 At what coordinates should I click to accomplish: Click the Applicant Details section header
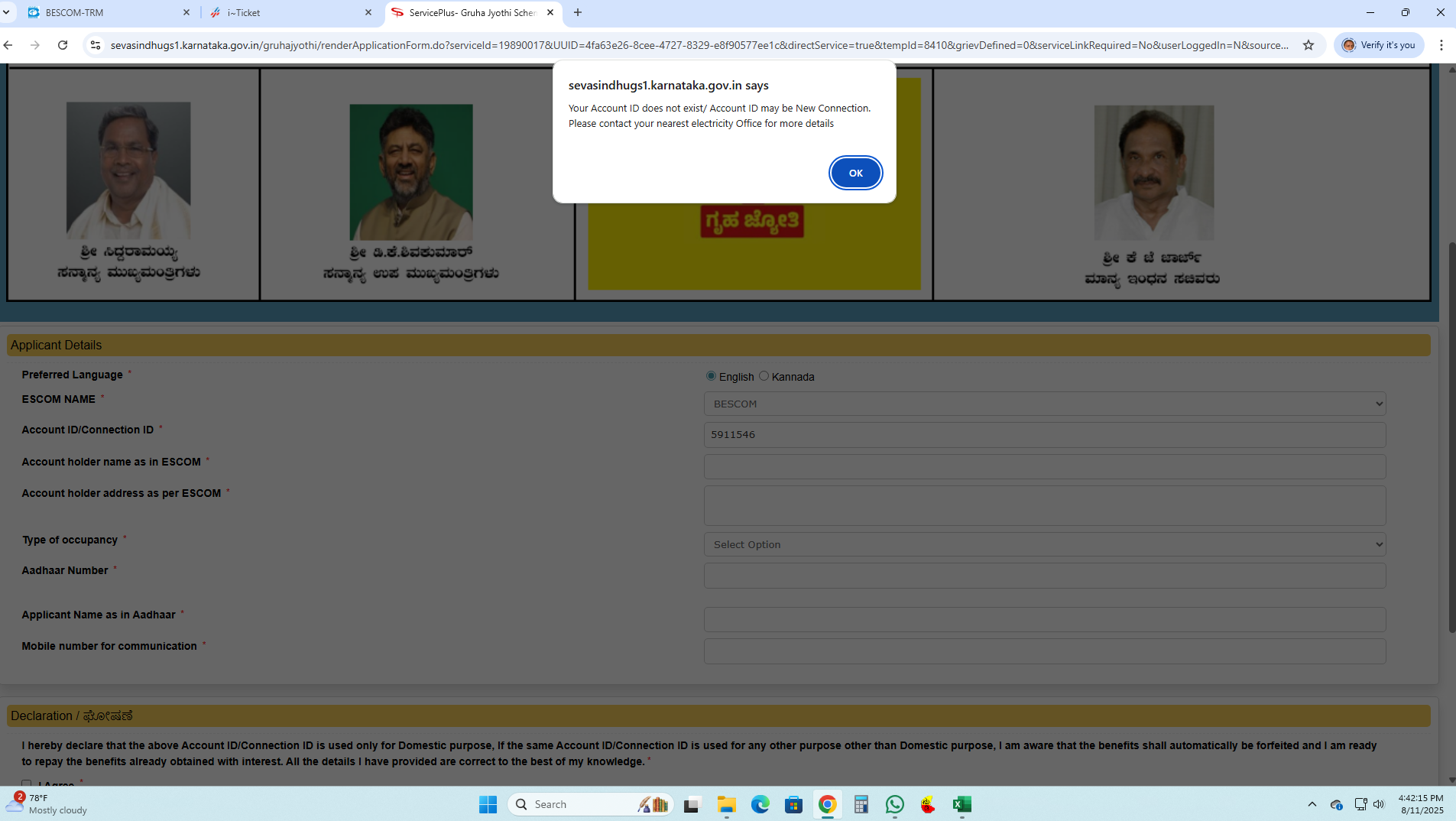718,346
